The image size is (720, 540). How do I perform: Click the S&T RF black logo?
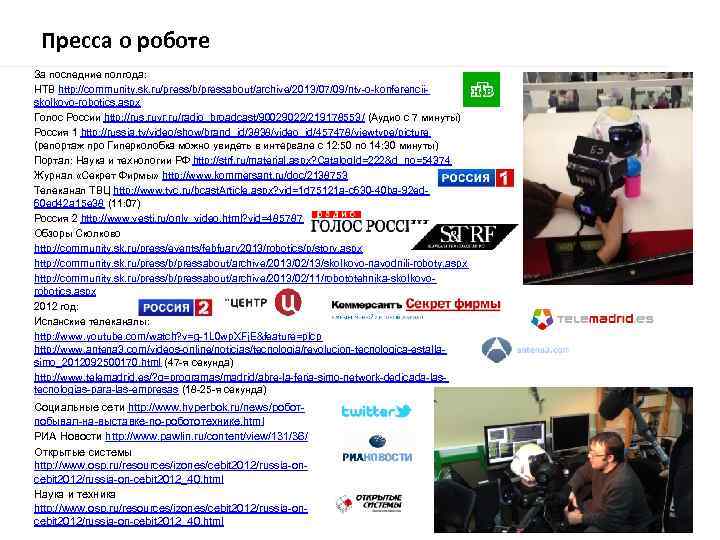click(x=466, y=237)
